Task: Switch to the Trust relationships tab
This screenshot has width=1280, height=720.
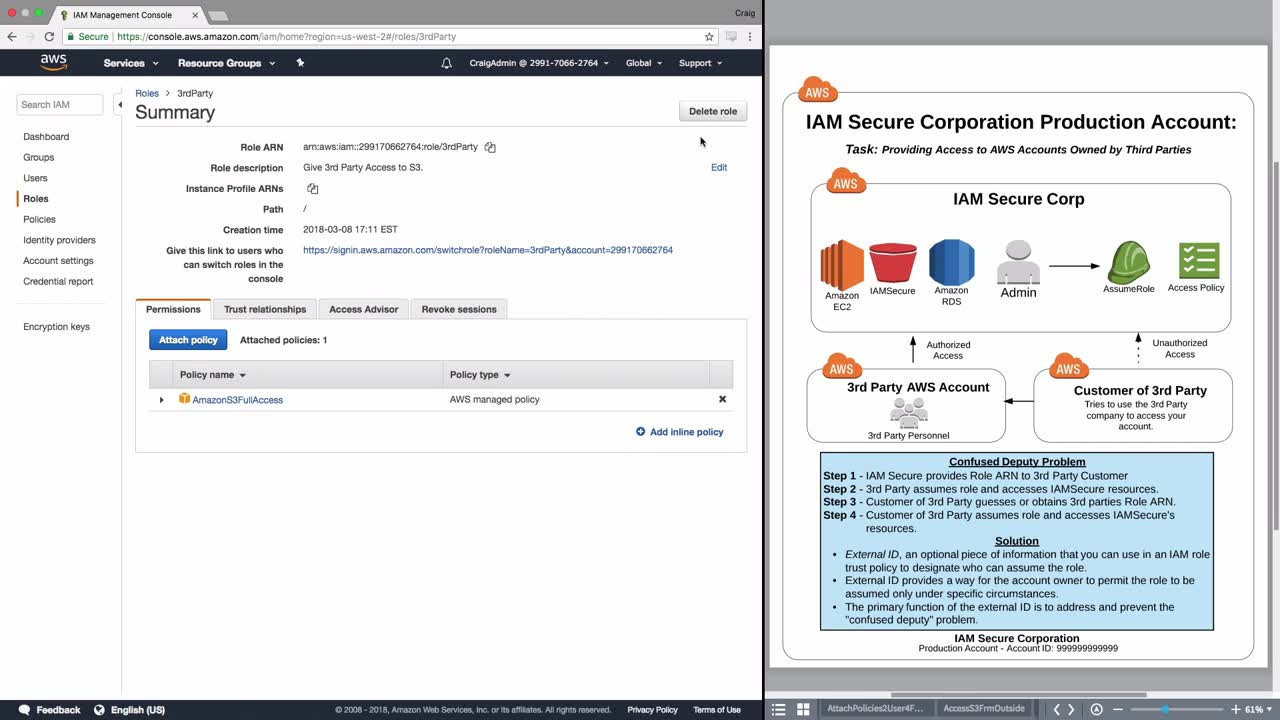Action: (x=265, y=309)
